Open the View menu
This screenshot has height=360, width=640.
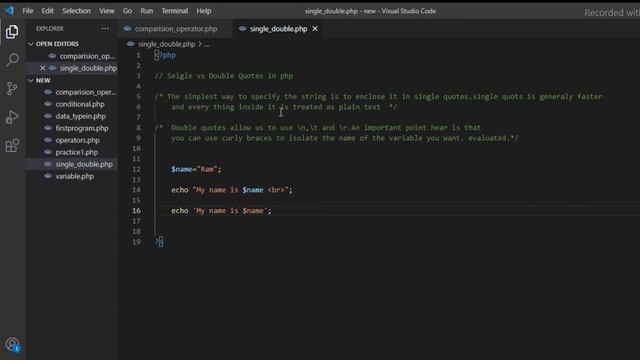(x=107, y=11)
